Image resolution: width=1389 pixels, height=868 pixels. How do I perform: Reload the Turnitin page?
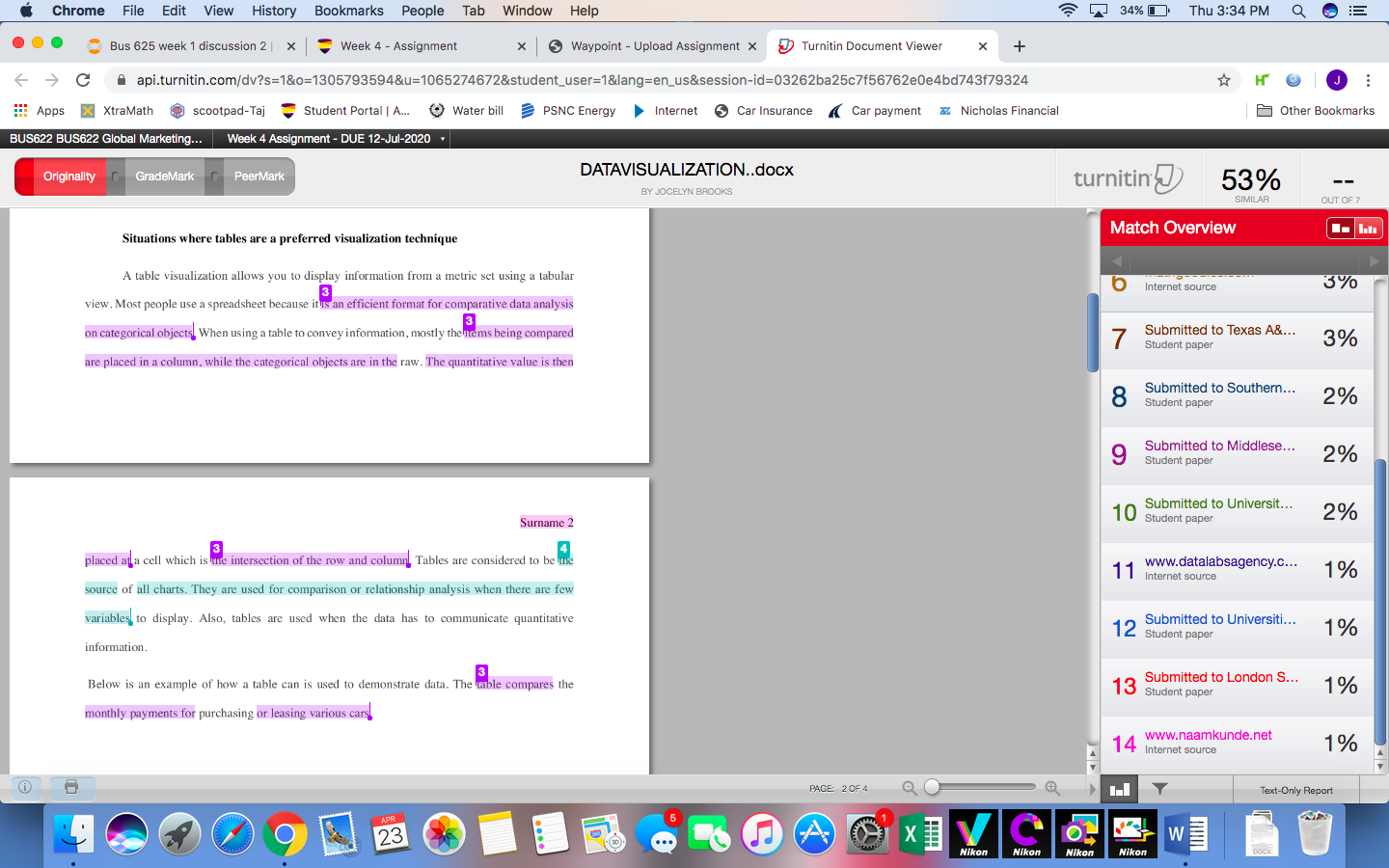pyautogui.click(x=83, y=80)
